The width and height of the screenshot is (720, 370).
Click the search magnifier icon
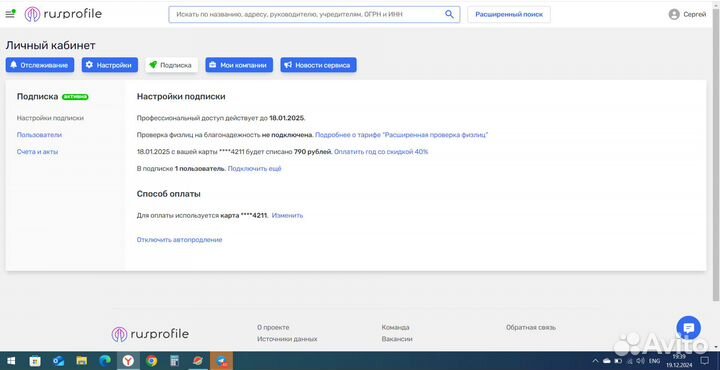449,14
